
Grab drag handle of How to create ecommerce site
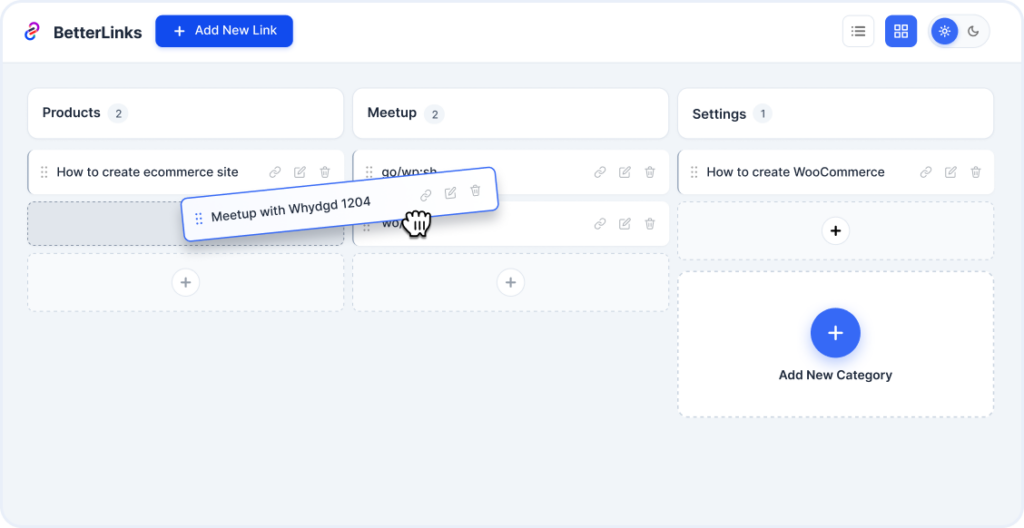point(44,172)
